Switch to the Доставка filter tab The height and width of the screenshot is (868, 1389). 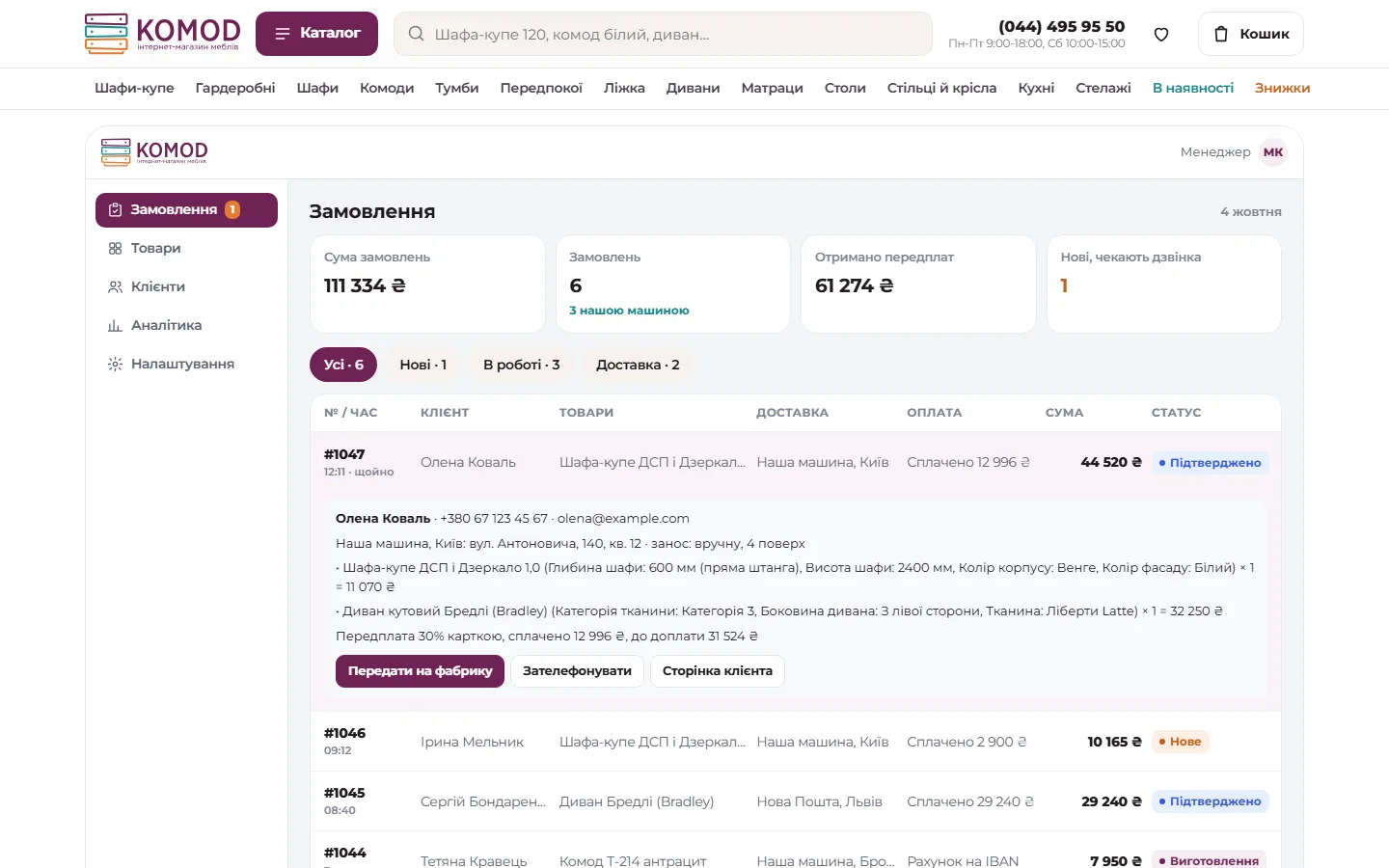click(638, 365)
